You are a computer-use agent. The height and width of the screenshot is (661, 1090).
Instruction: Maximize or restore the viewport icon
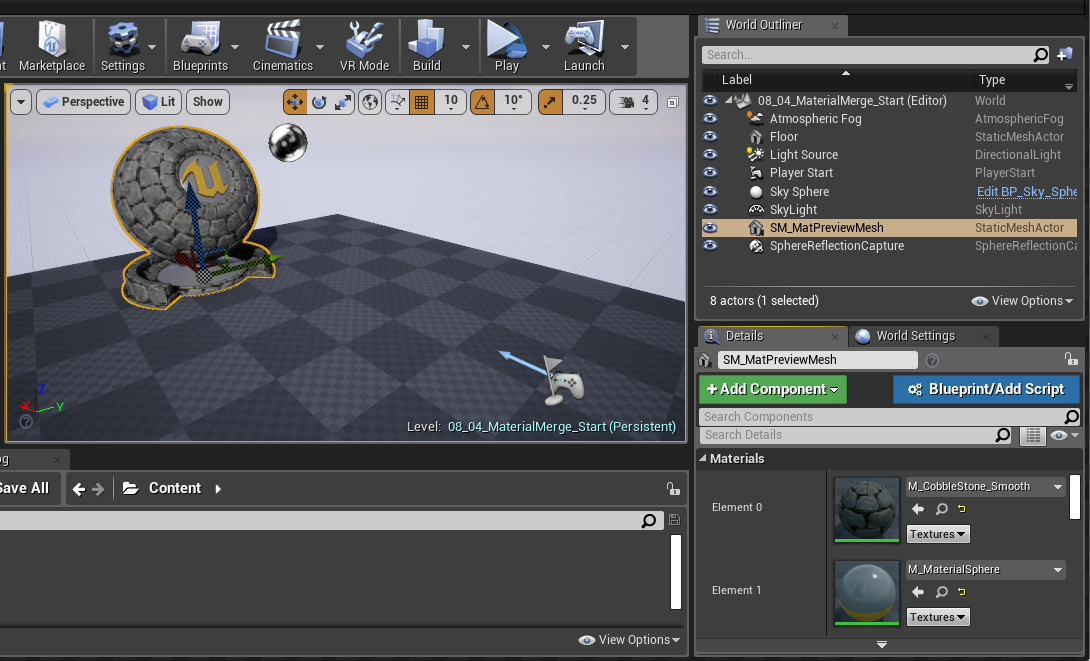672,102
